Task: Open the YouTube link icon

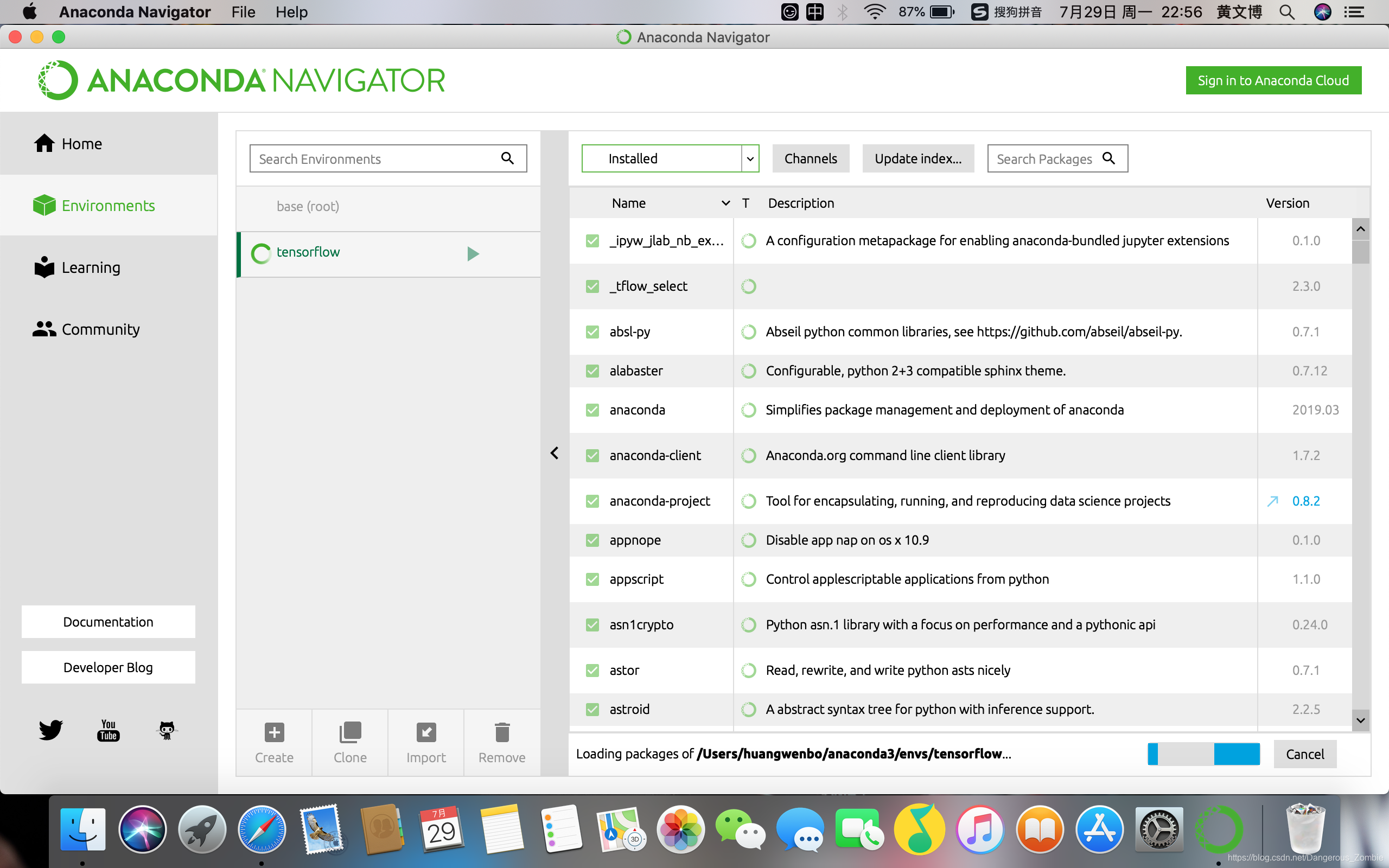Action: point(109,730)
